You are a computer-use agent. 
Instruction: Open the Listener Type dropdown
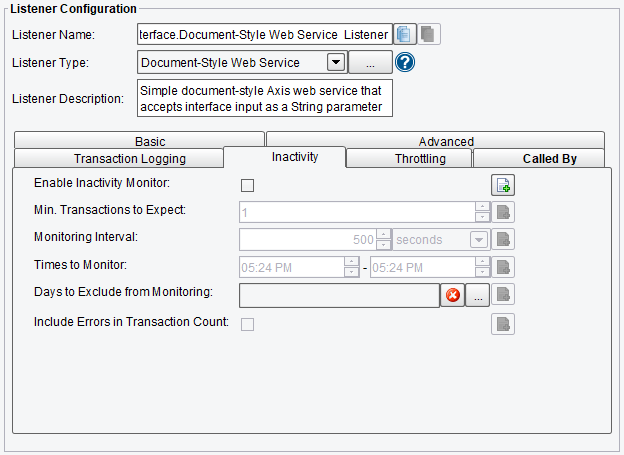[x=336, y=62]
